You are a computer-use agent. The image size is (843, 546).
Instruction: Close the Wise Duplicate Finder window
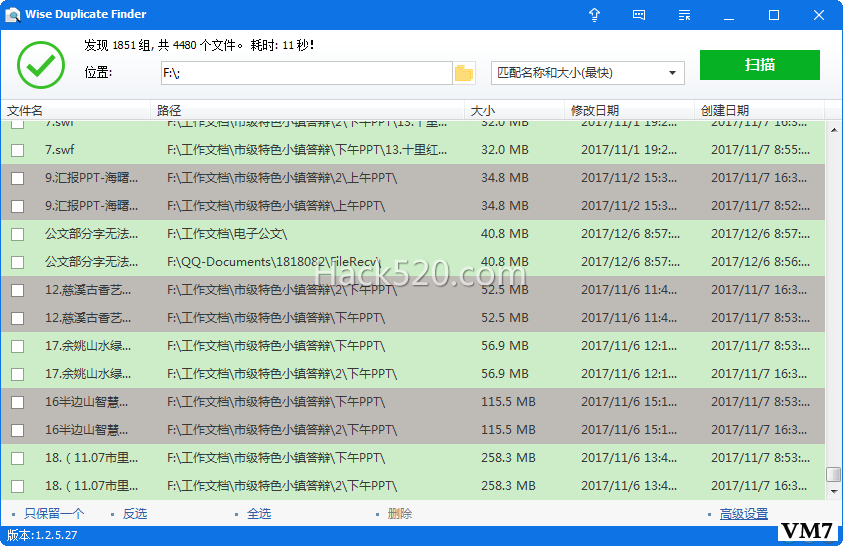pyautogui.click(x=818, y=15)
